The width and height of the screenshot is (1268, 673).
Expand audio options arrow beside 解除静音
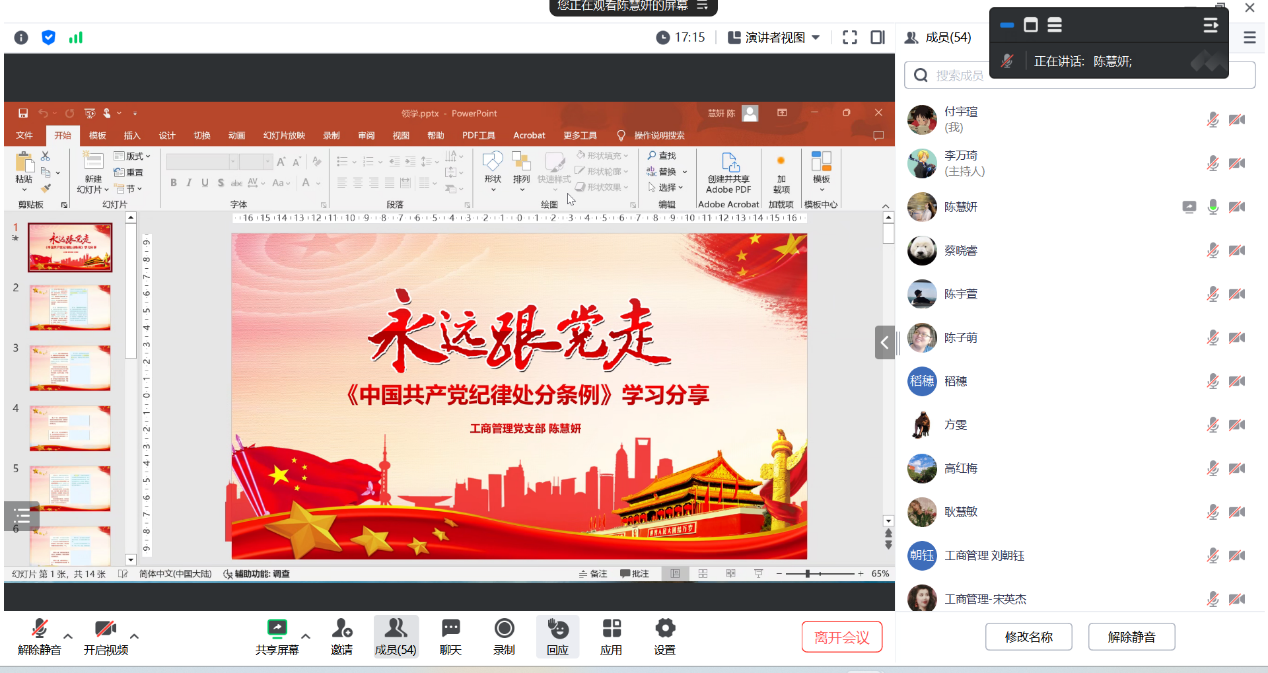[68, 635]
